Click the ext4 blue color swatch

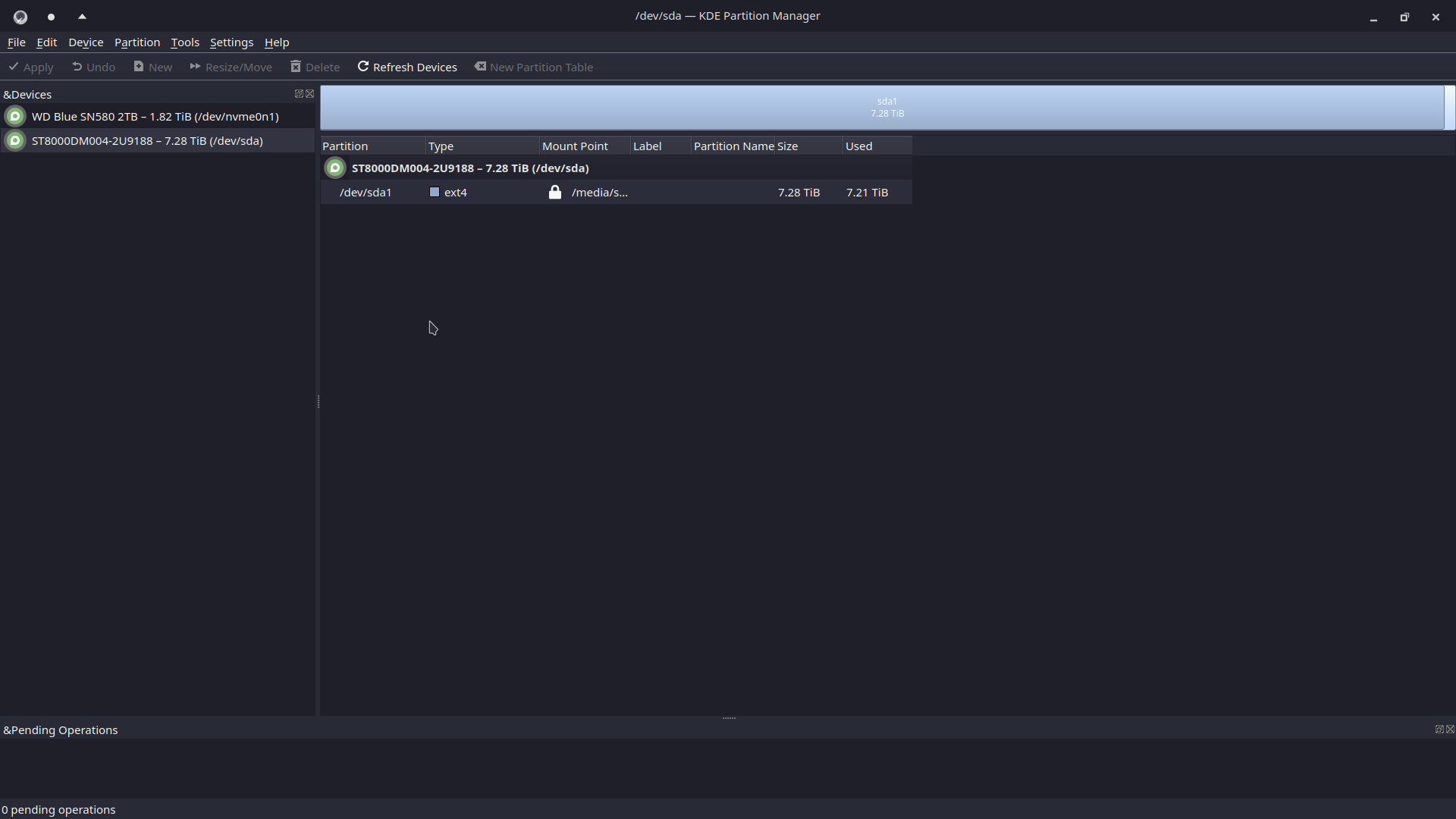(435, 193)
